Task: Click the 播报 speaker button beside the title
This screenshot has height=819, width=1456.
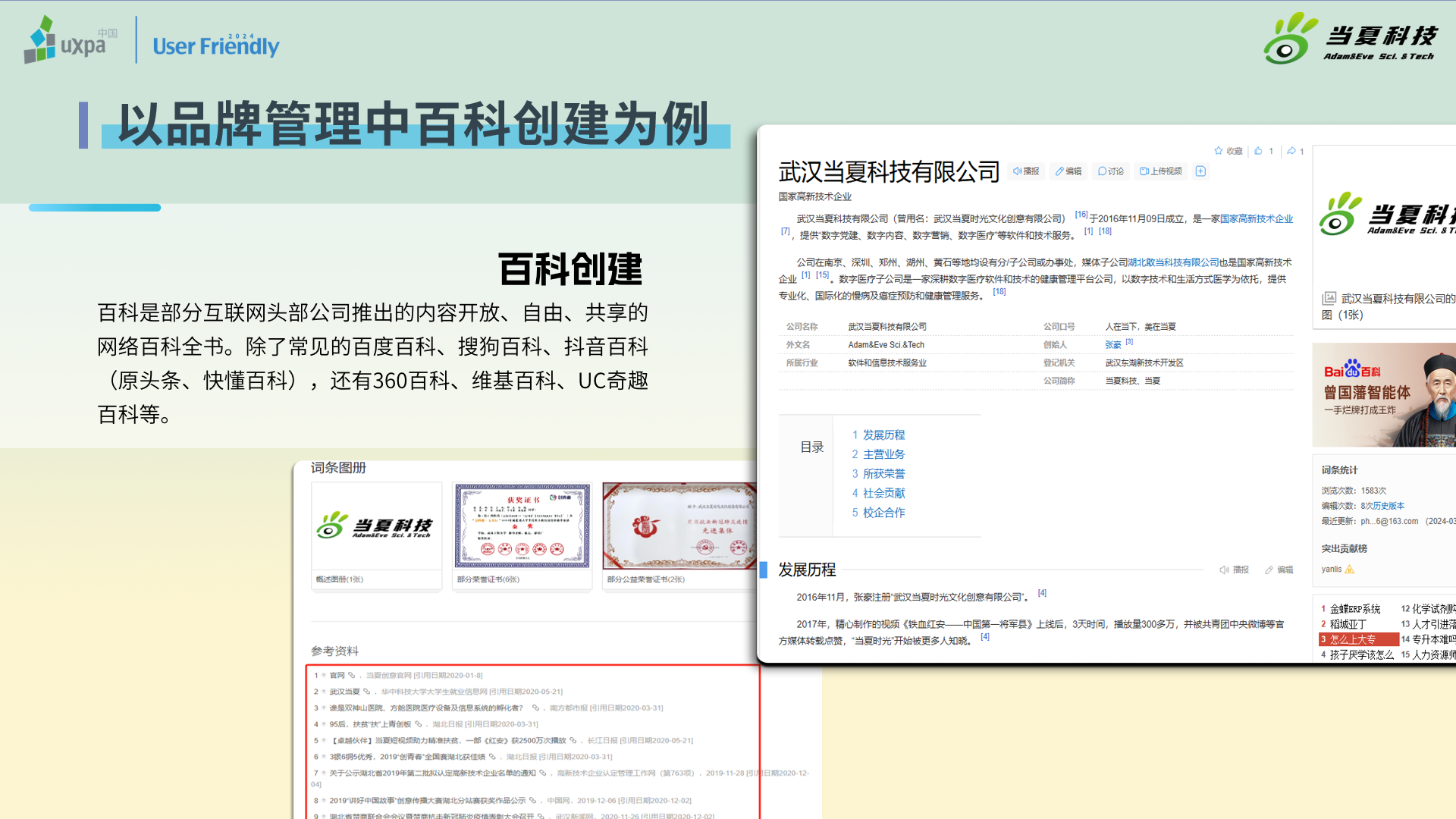Action: click(x=1026, y=171)
